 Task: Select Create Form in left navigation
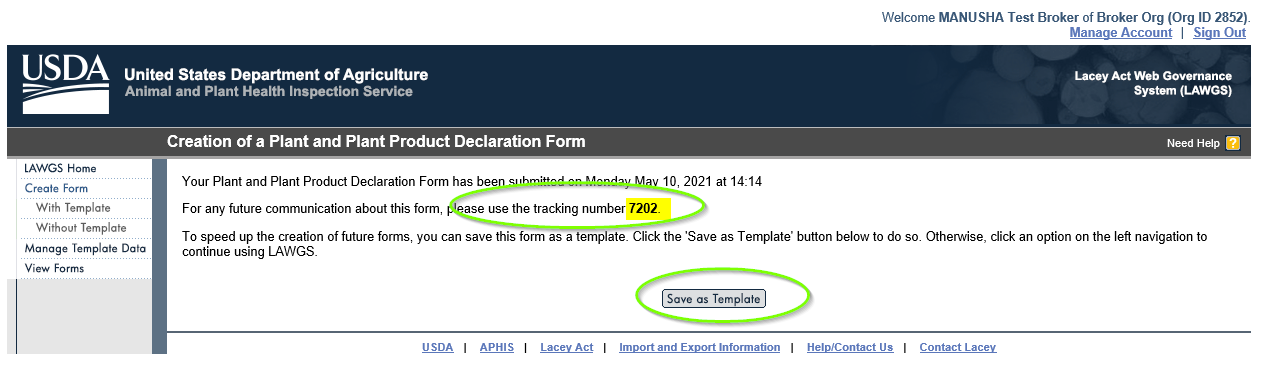coord(56,188)
